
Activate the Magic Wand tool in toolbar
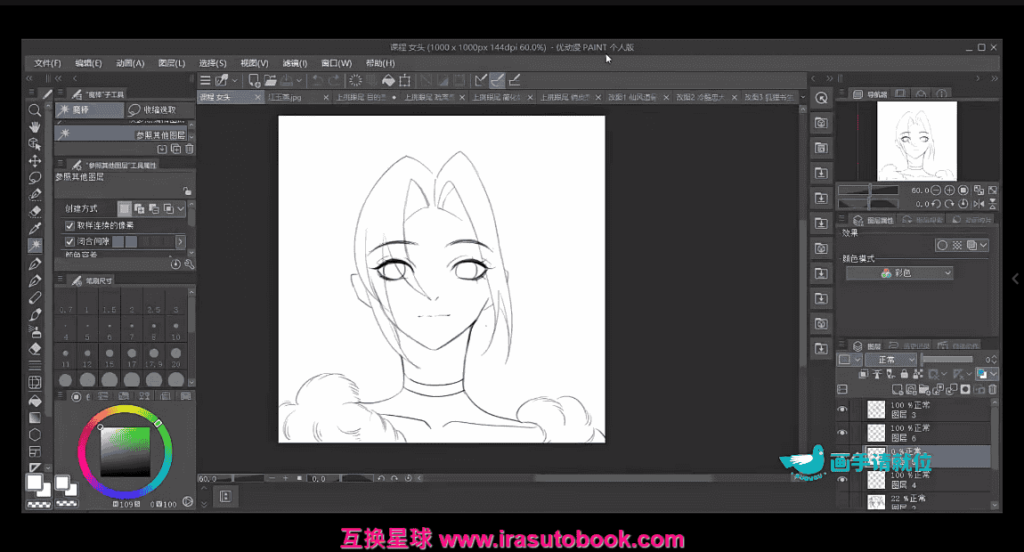35,245
